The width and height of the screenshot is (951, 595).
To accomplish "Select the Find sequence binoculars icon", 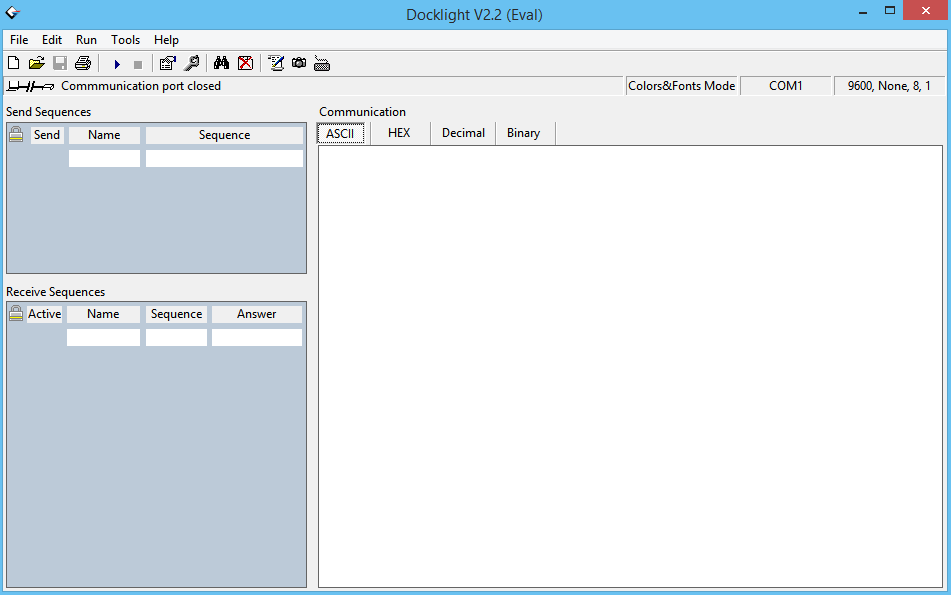I will click(220, 62).
